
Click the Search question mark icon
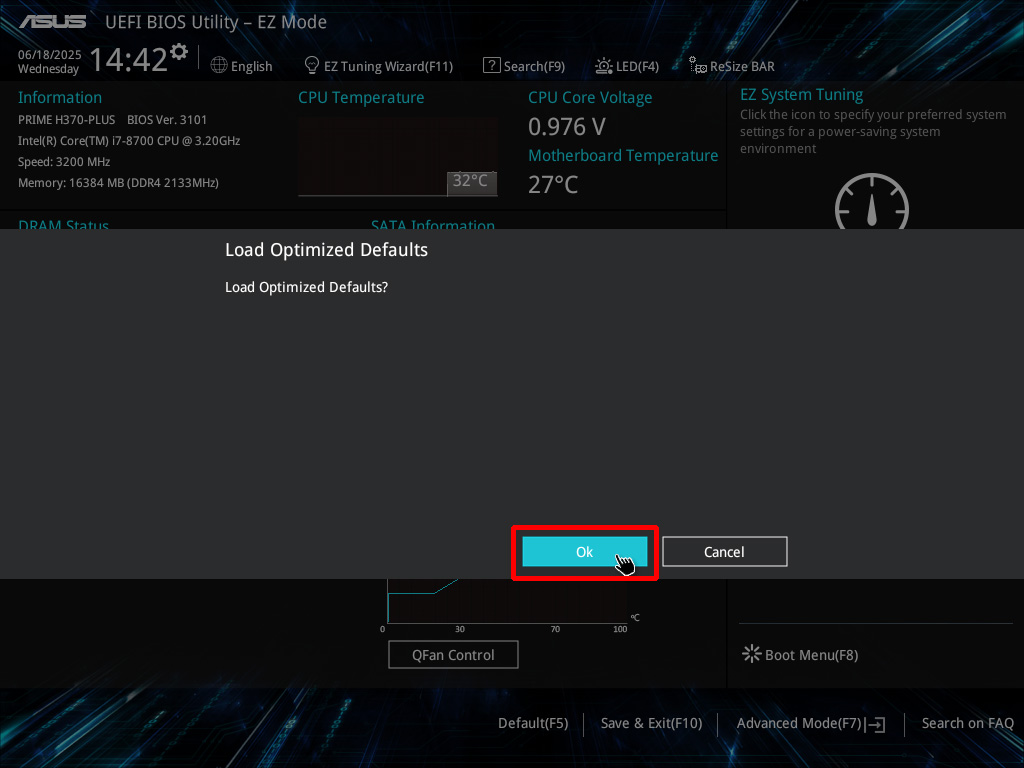tap(491, 65)
